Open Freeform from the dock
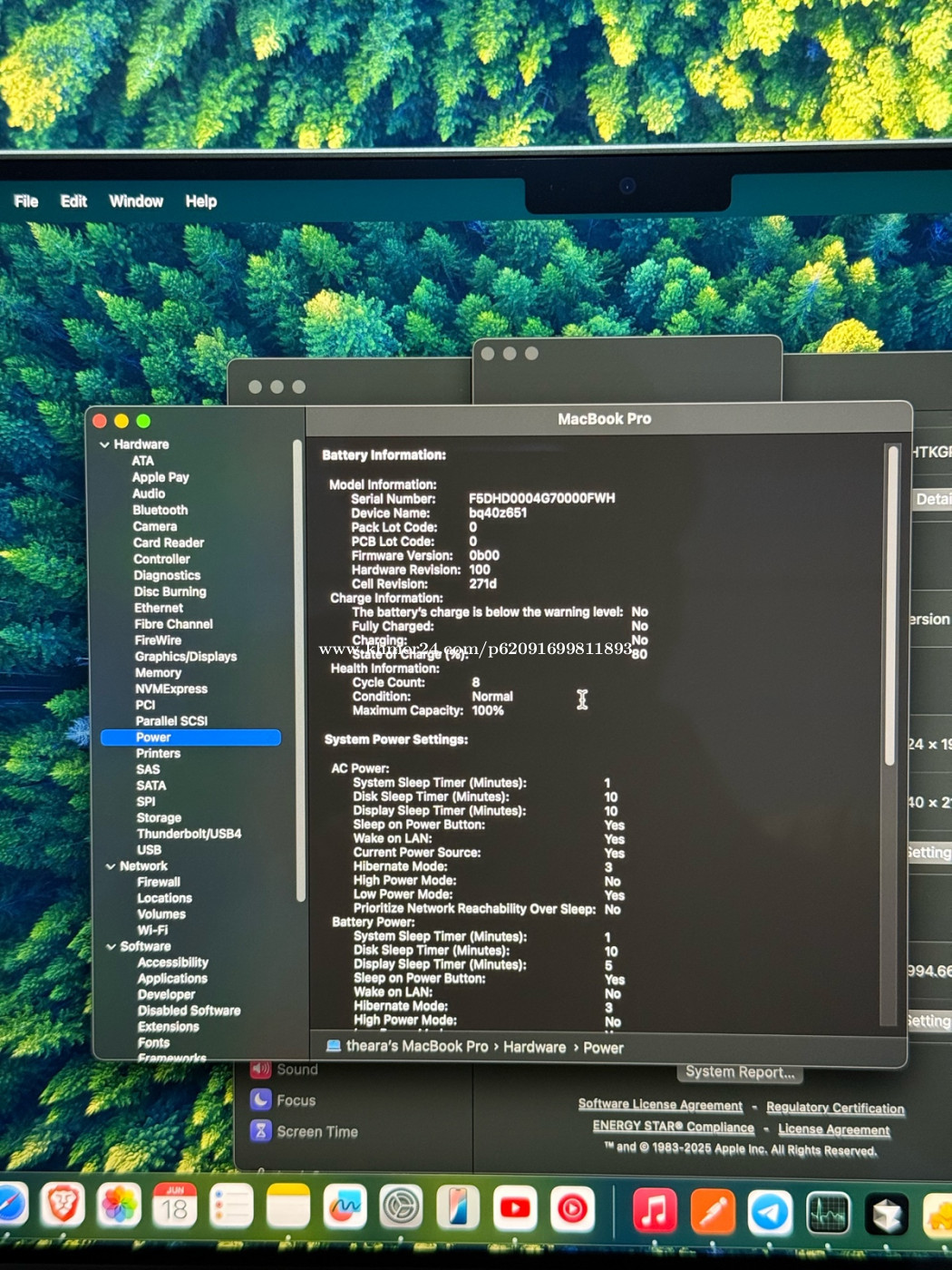This screenshot has height=1270, width=952. click(345, 1208)
